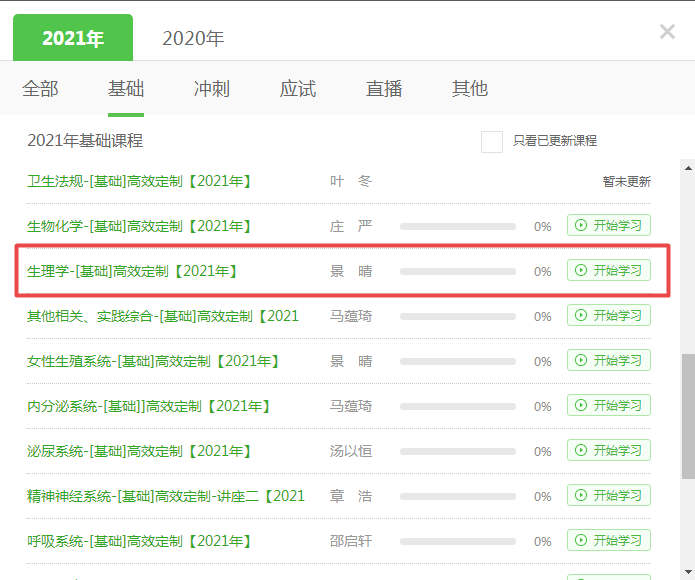Click play icon for 其他相关、实践综合 course
The image size is (695, 580).
click(581, 316)
